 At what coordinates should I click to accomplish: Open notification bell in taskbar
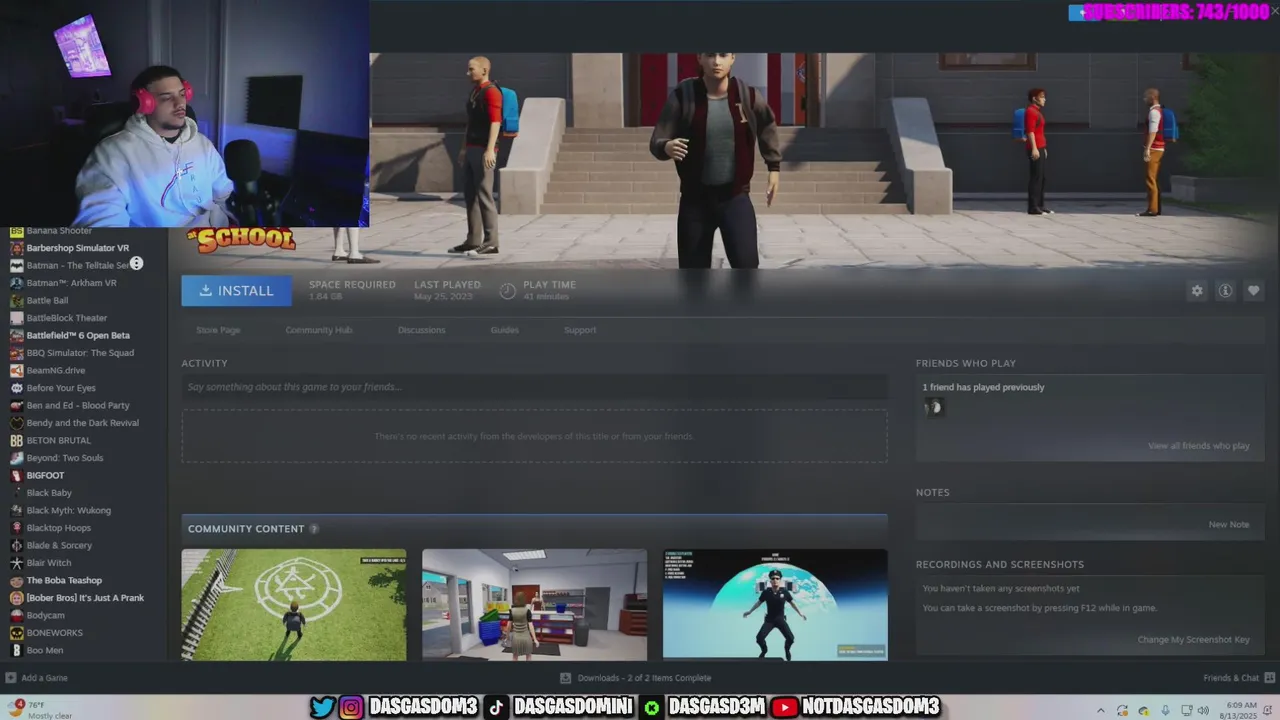click(x=1266, y=710)
